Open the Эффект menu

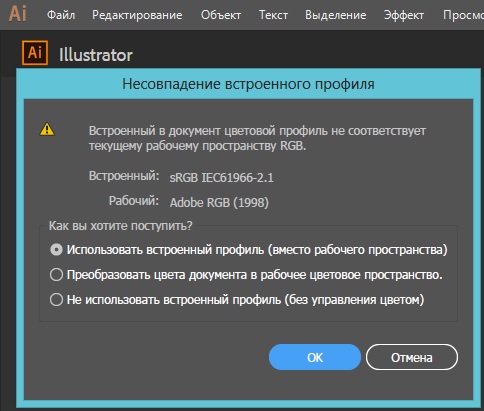[x=404, y=15]
